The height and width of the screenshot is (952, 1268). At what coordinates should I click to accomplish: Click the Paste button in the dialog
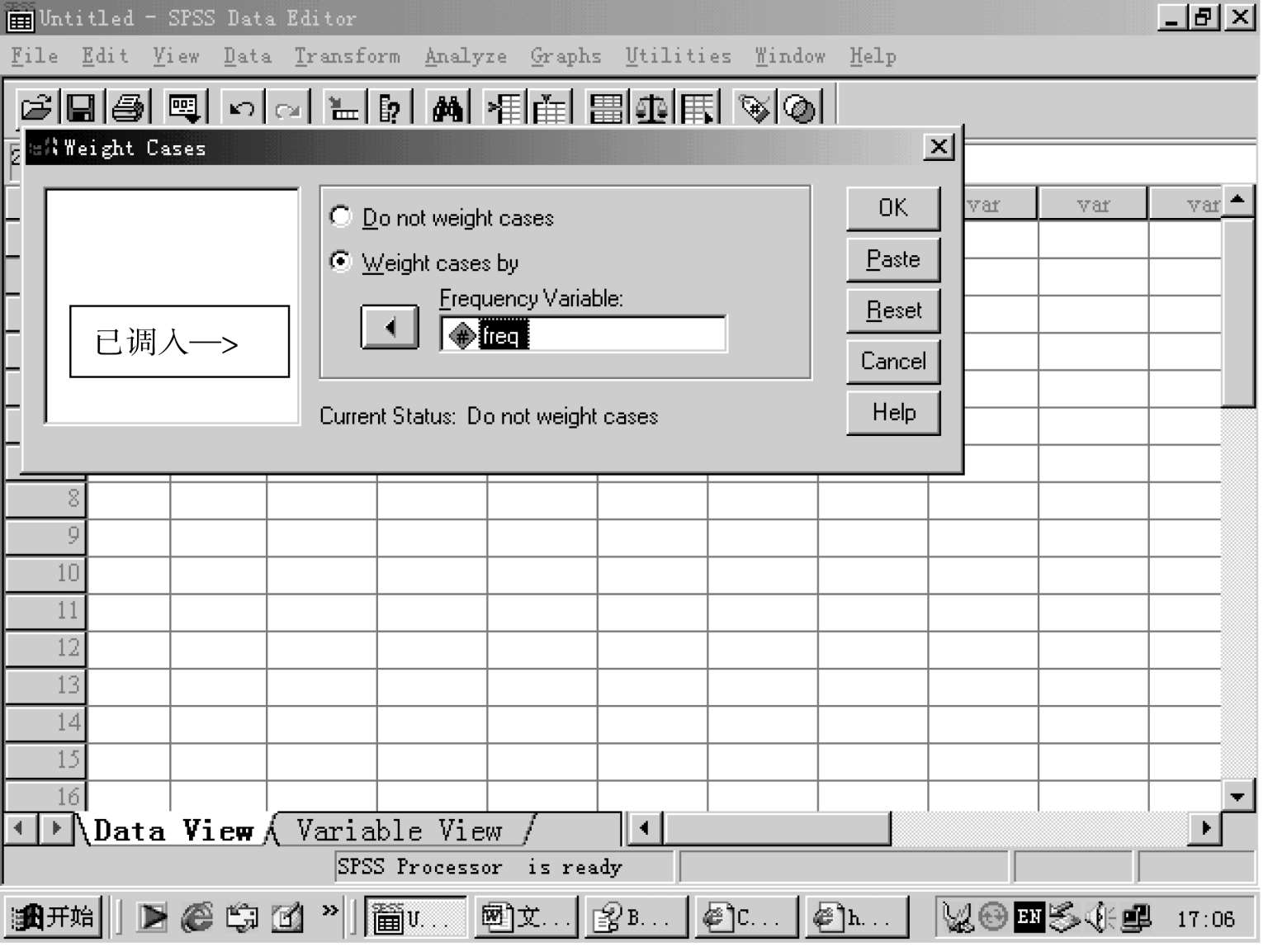click(893, 259)
